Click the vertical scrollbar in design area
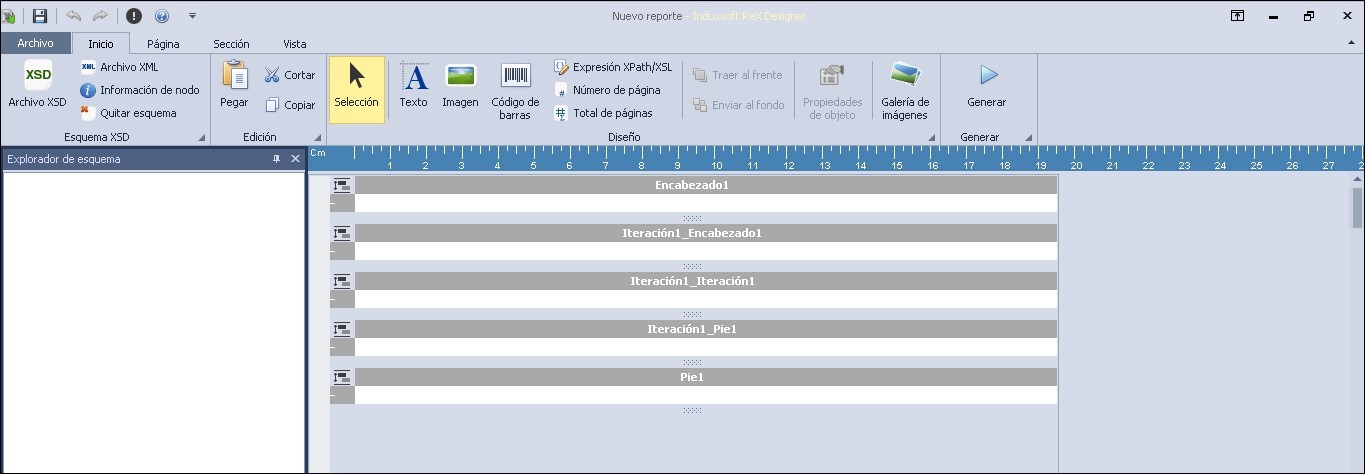Screen dimensions: 1365x474 (x=1357, y=208)
